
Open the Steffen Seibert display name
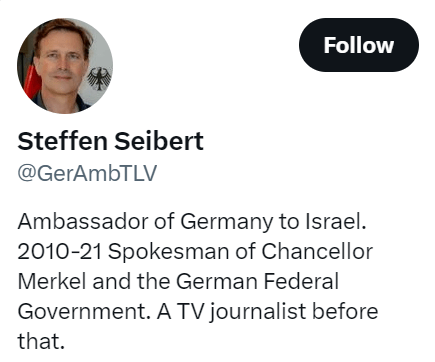tap(110, 141)
